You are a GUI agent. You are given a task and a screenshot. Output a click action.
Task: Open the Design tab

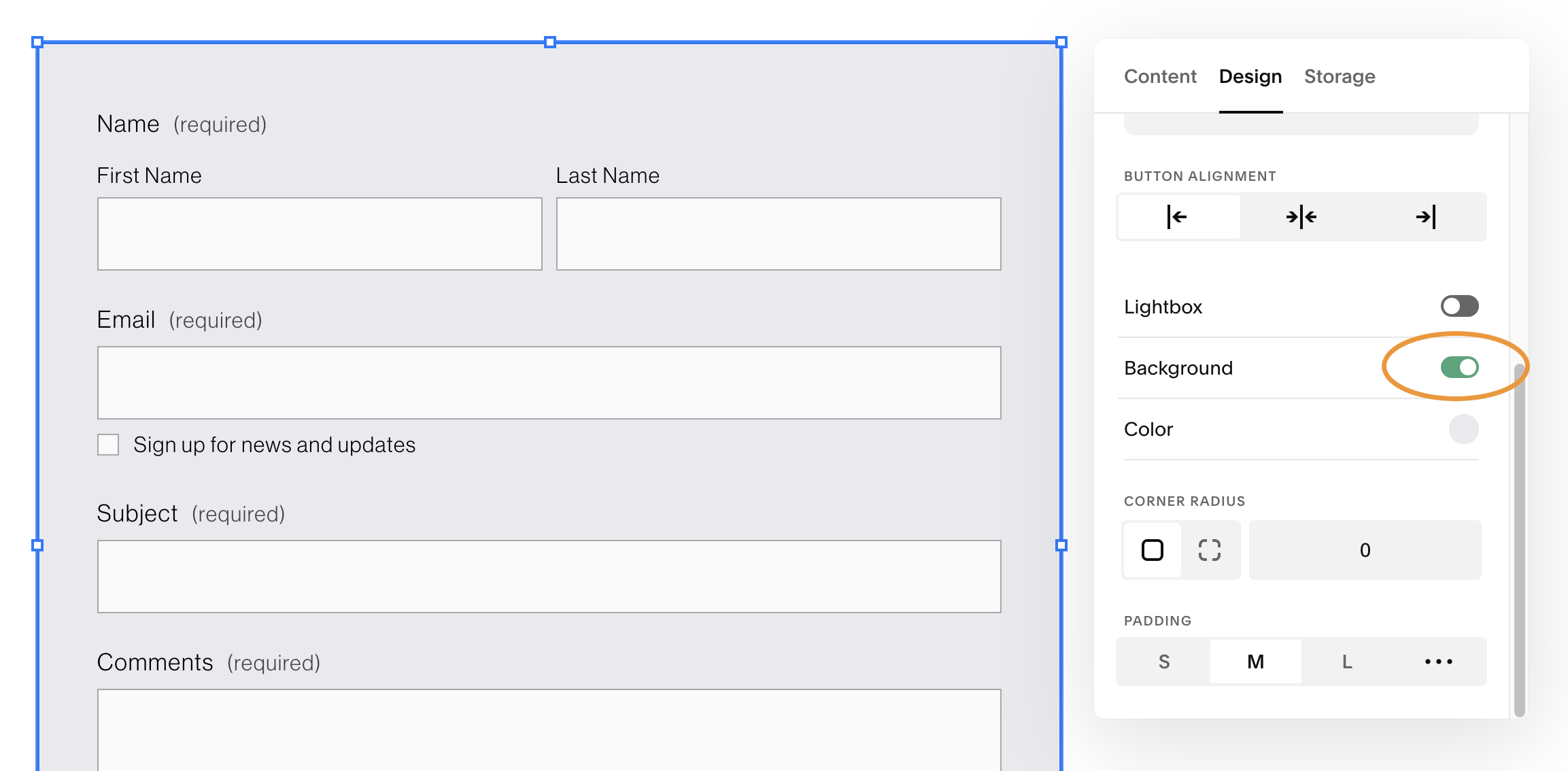click(x=1250, y=76)
